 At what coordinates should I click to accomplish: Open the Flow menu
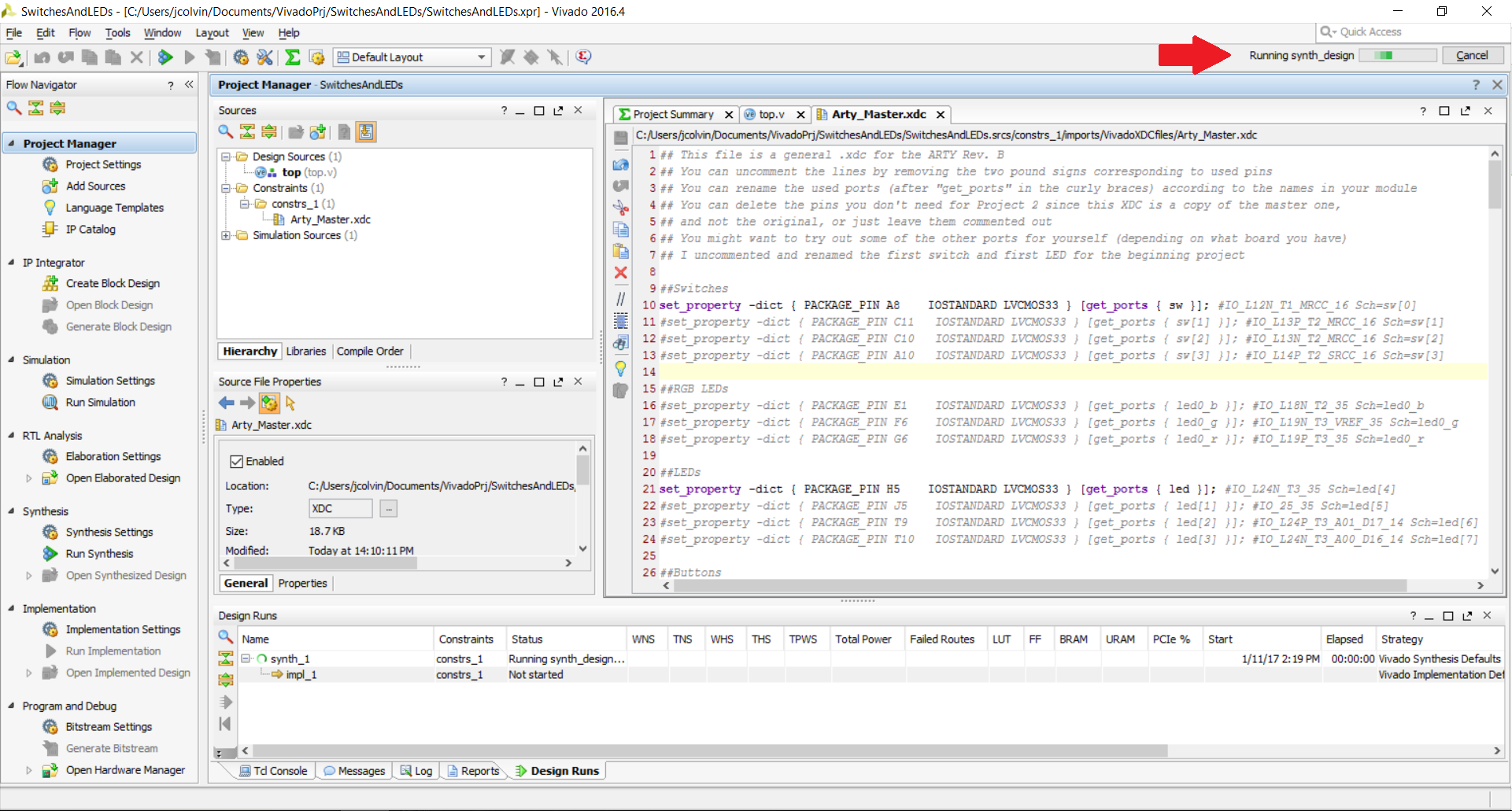(x=79, y=32)
